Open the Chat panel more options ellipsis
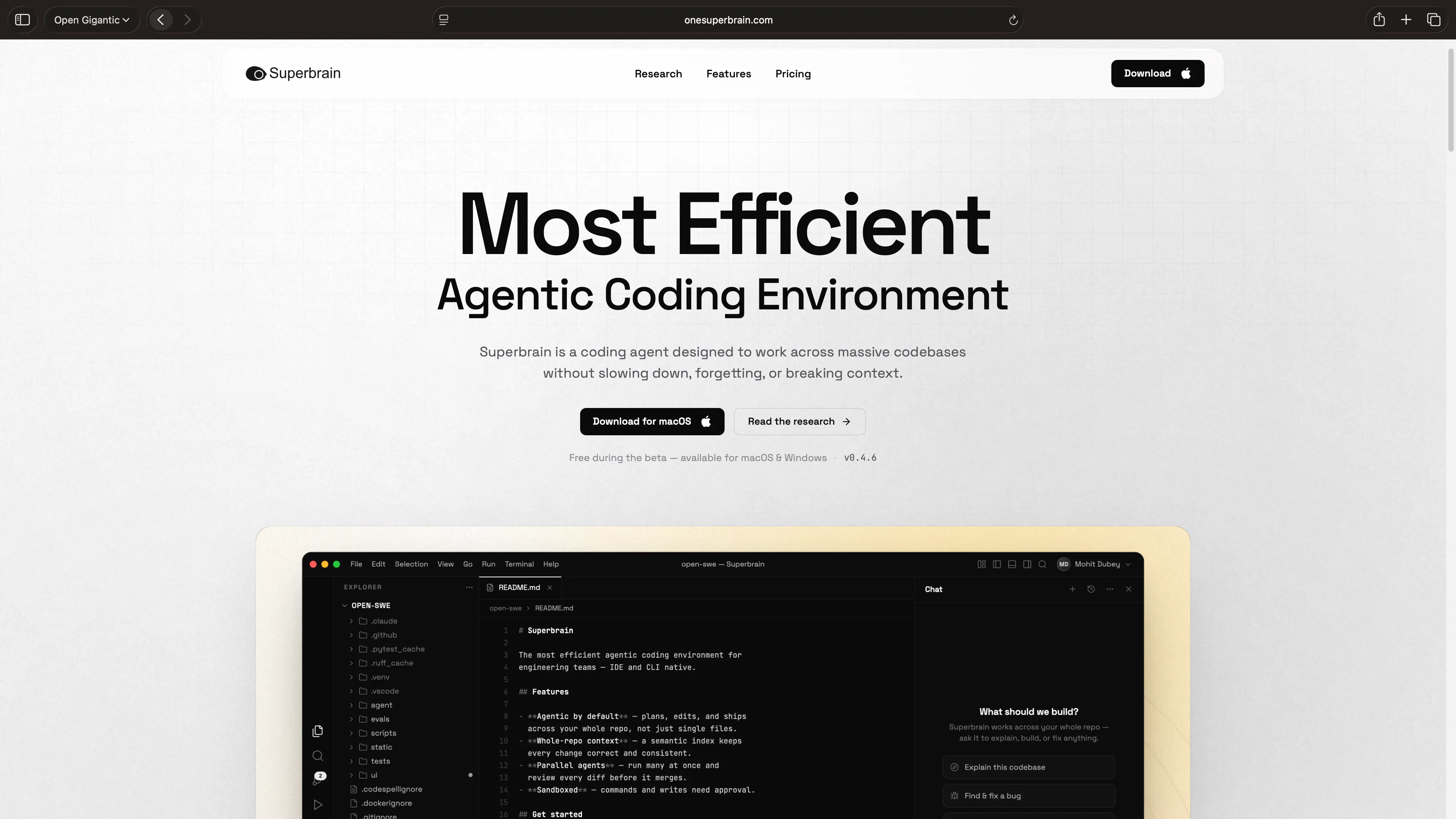Screen dimensions: 1456x819 [x=1109, y=589]
